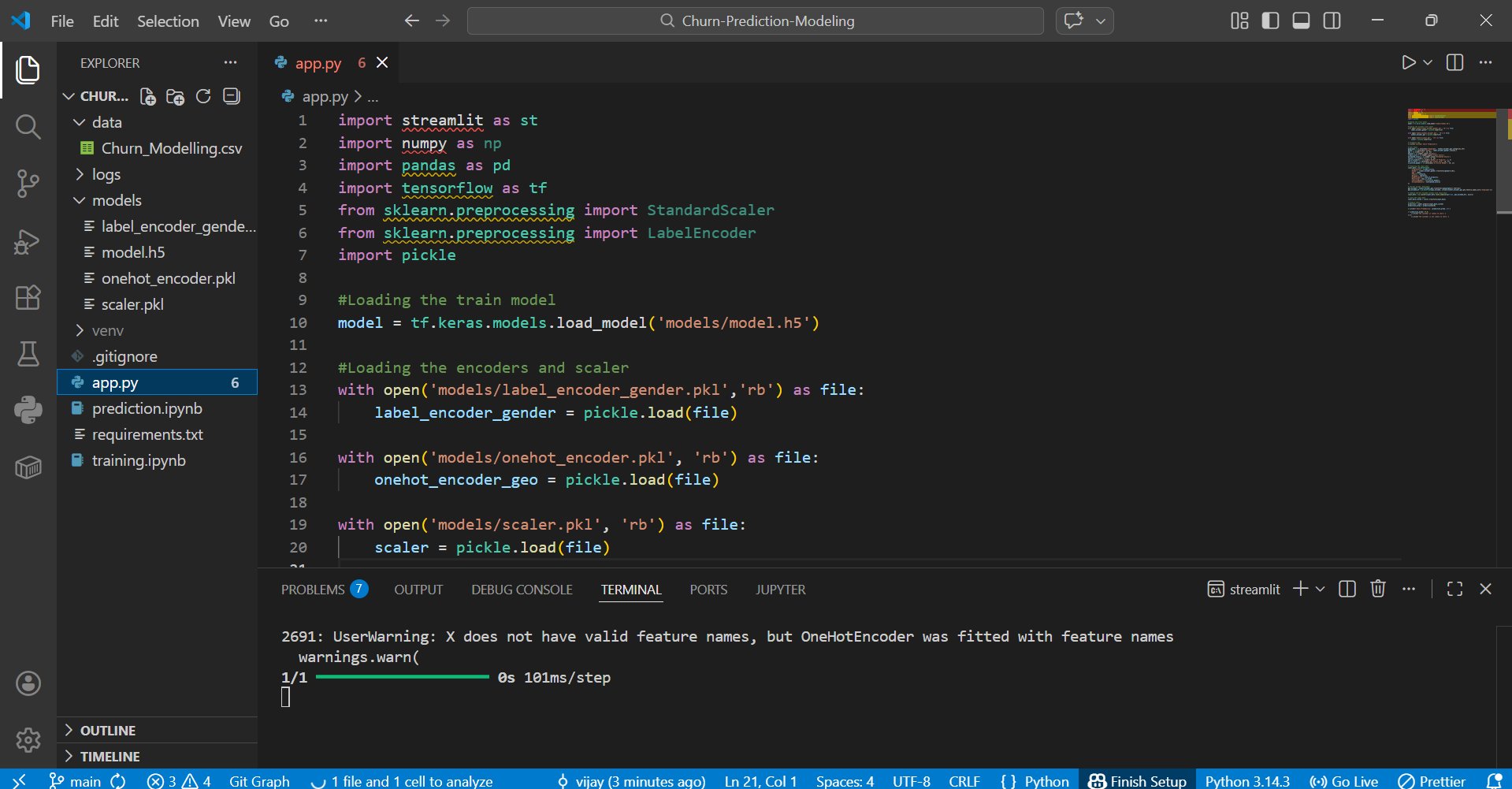Click Finish Setup in status bar
Image resolution: width=1512 pixels, height=789 pixels.
pyautogui.click(x=1137, y=781)
